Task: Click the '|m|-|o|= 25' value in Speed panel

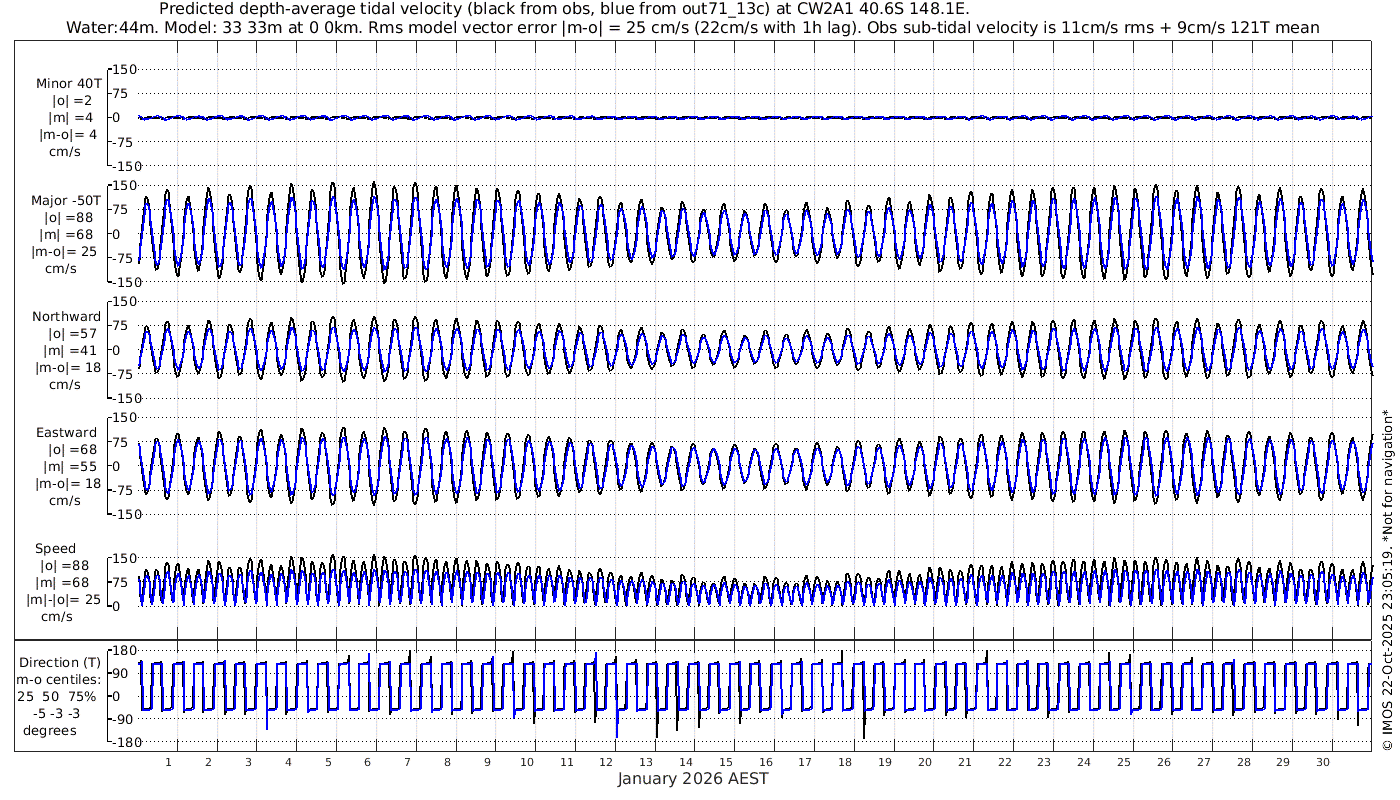Action: (x=64, y=600)
